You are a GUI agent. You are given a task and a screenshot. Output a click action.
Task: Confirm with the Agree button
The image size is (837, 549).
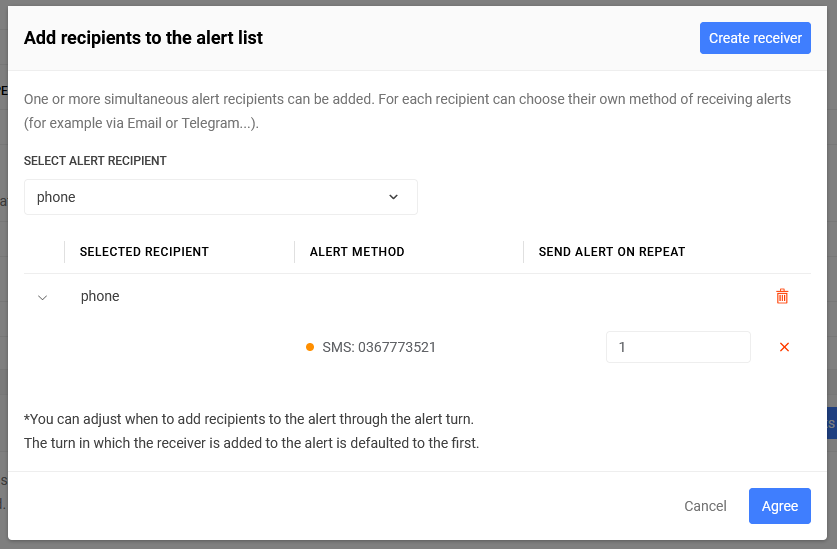(x=779, y=506)
